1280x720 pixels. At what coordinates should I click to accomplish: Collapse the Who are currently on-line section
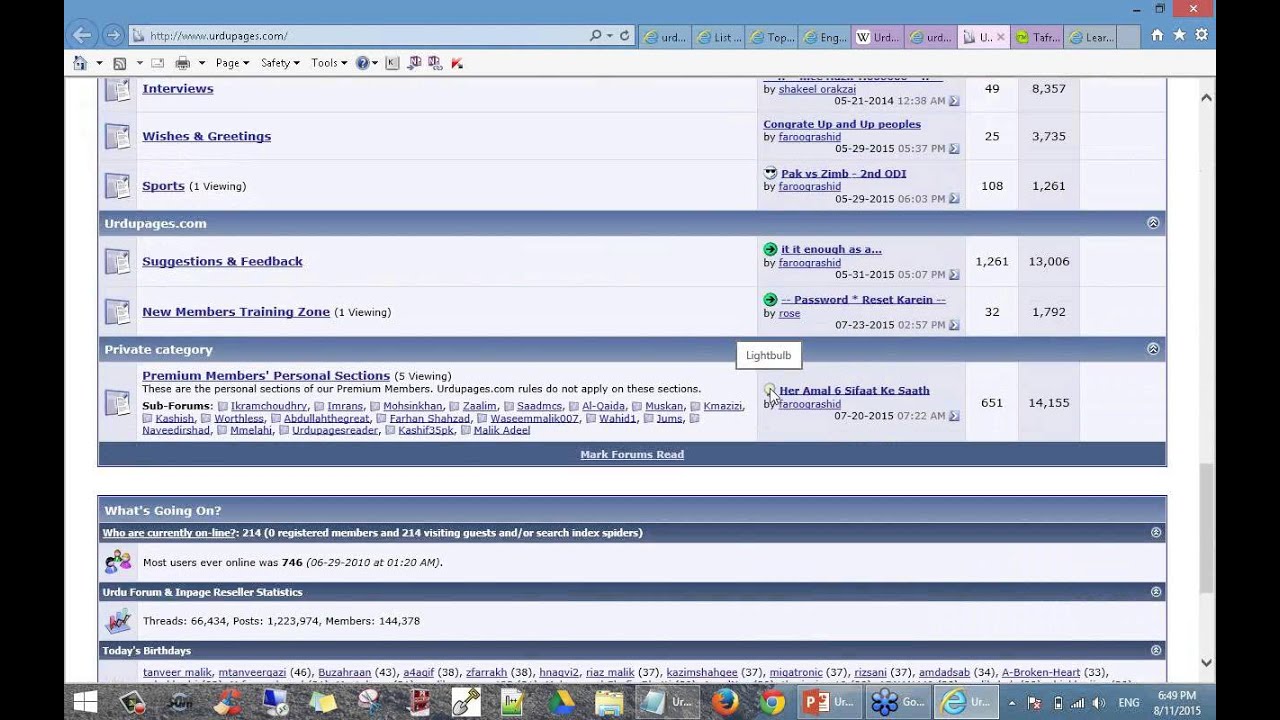click(1156, 533)
